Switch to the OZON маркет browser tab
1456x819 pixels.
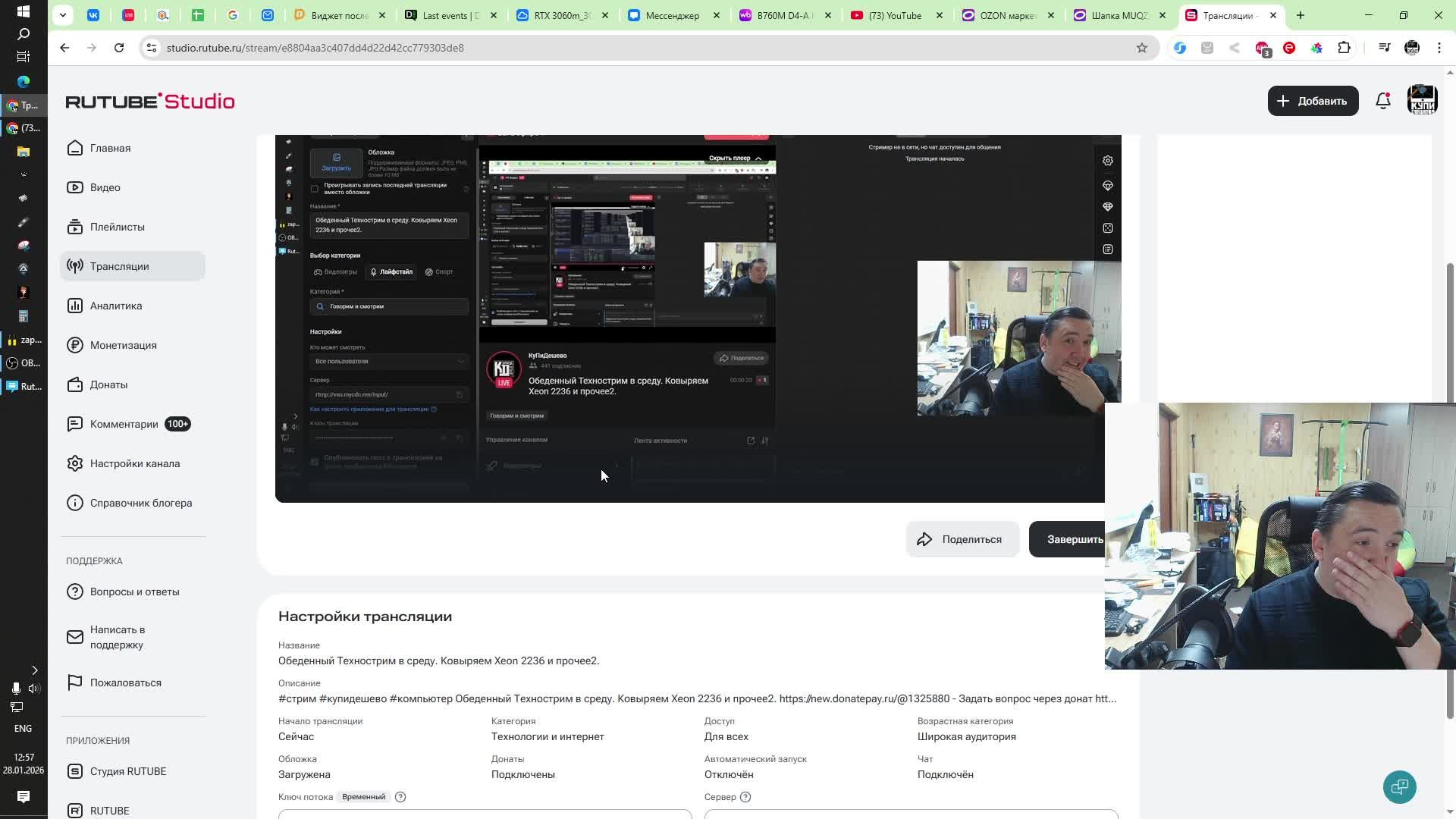1007,15
